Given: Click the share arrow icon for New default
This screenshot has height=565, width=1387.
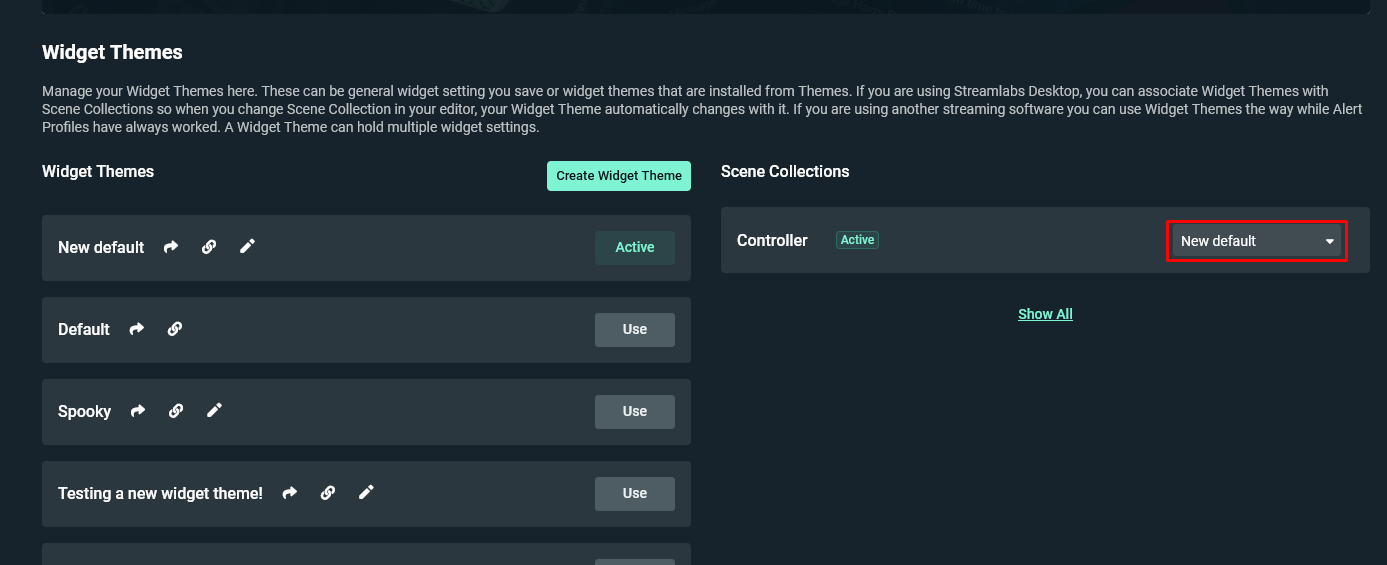Looking at the screenshot, I should [171, 247].
